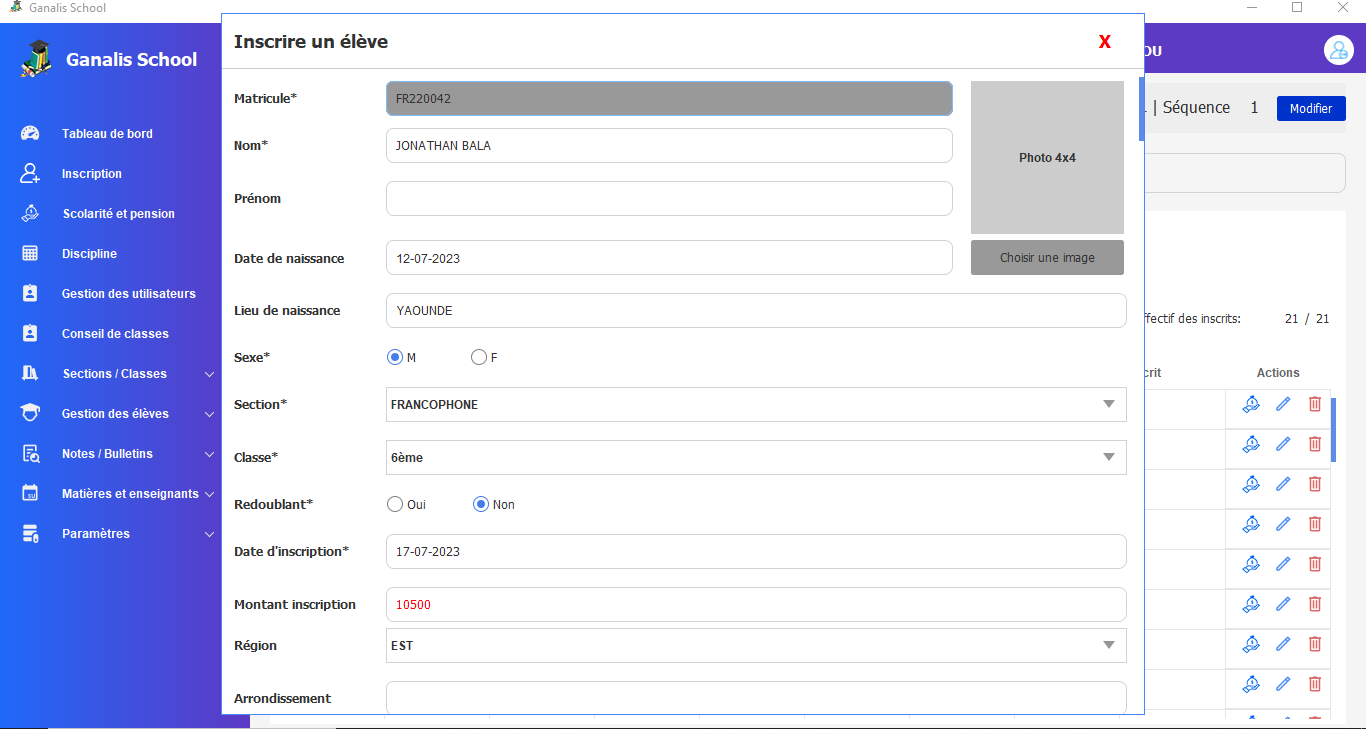Click the empty Prénom field
The image size is (1366, 729).
click(x=669, y=198)
